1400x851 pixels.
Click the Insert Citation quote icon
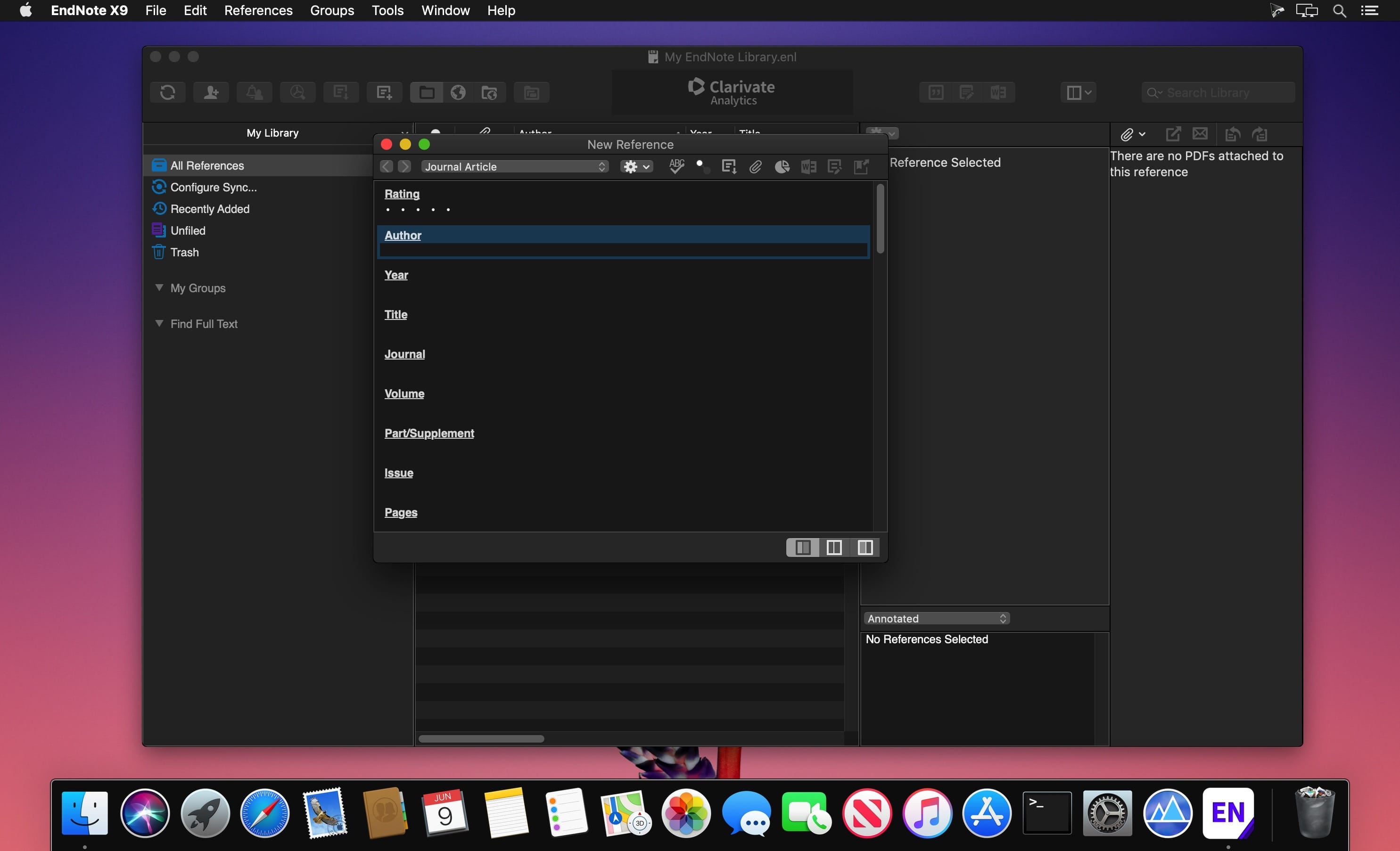coord(936,92)
